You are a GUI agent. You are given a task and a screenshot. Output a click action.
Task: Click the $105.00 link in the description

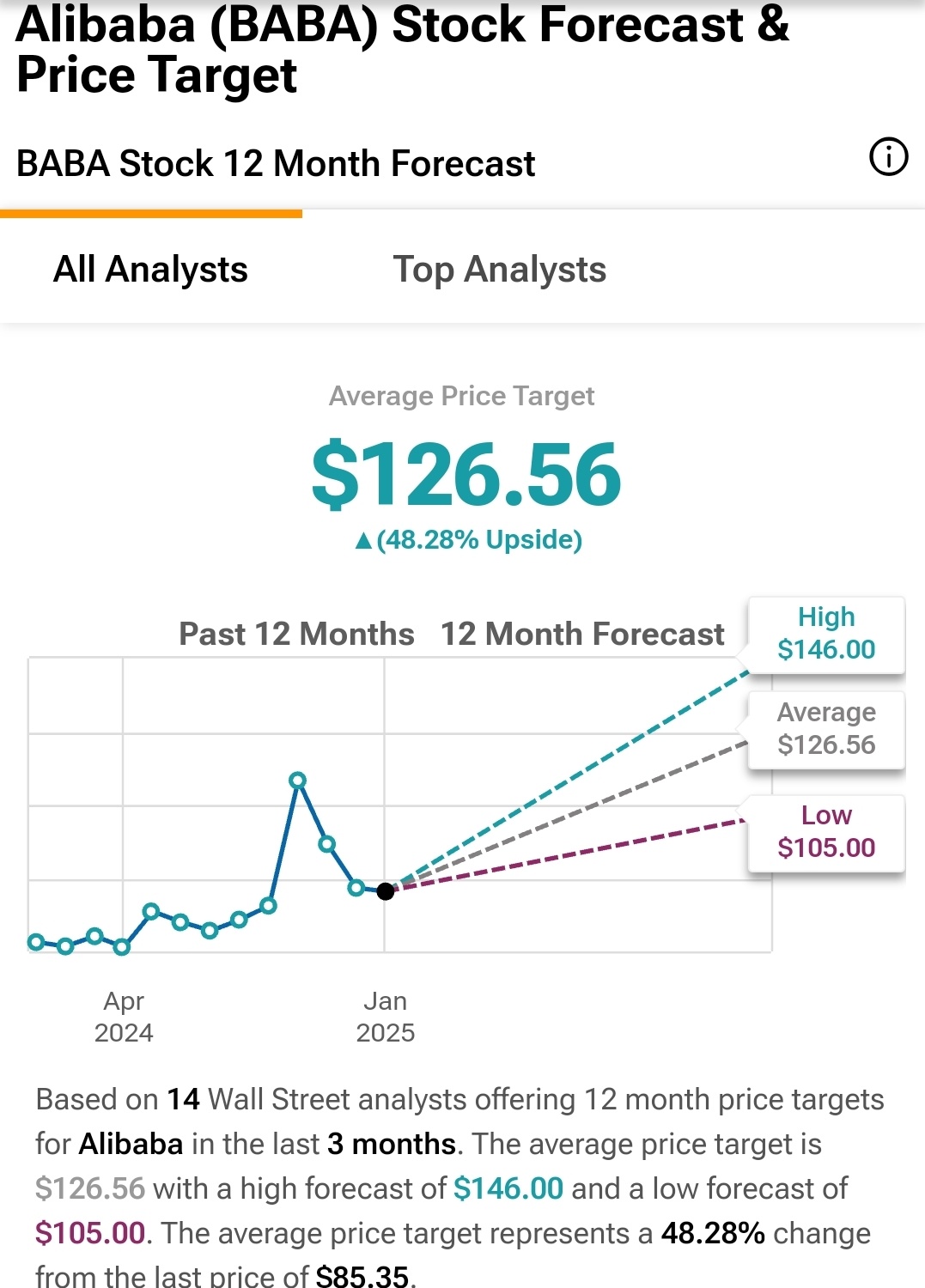(x=90, y=1233)
